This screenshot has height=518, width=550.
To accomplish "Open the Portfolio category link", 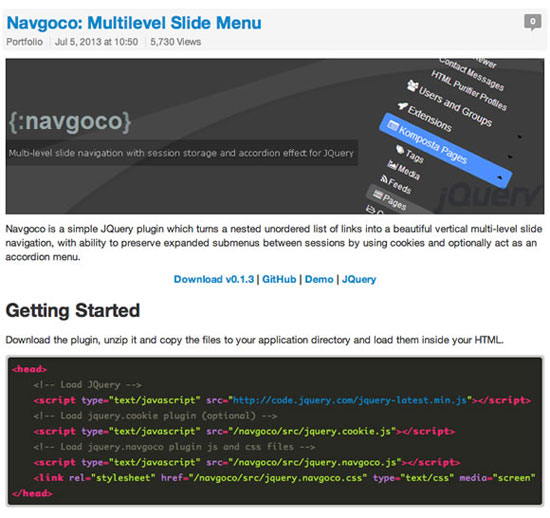I will 24,42.
